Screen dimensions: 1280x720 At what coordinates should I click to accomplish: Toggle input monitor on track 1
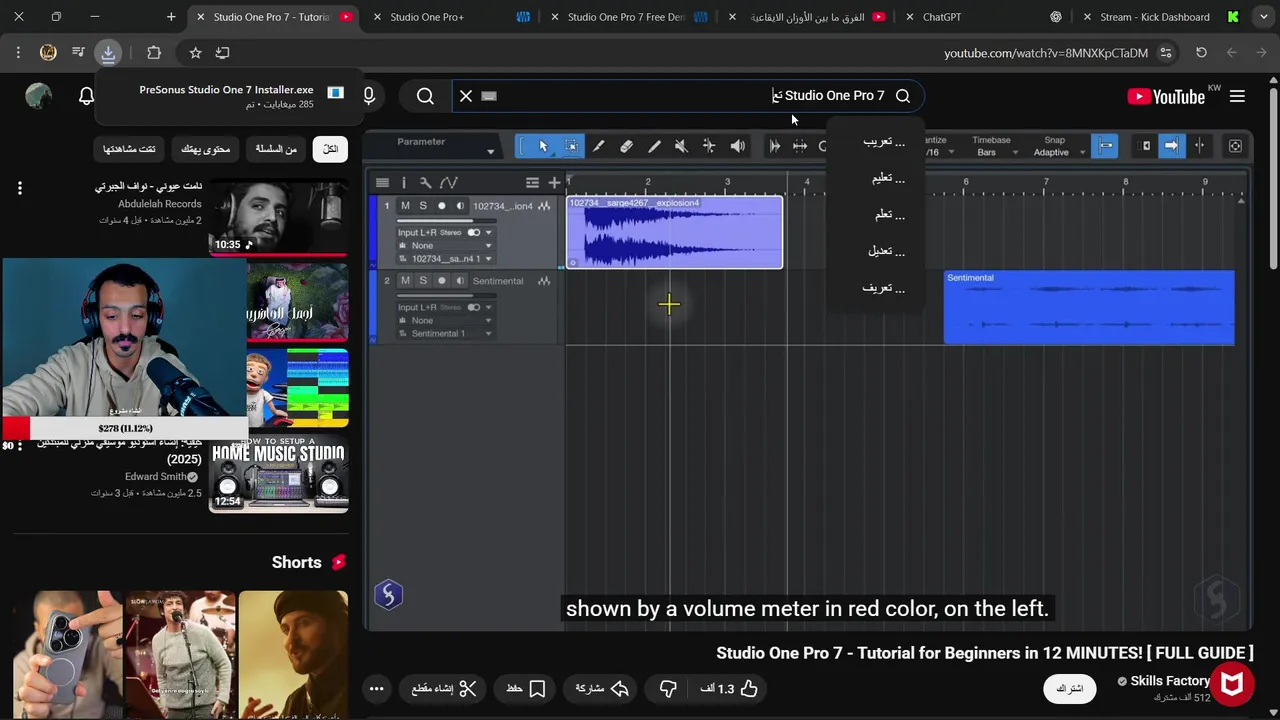(459, 206)
